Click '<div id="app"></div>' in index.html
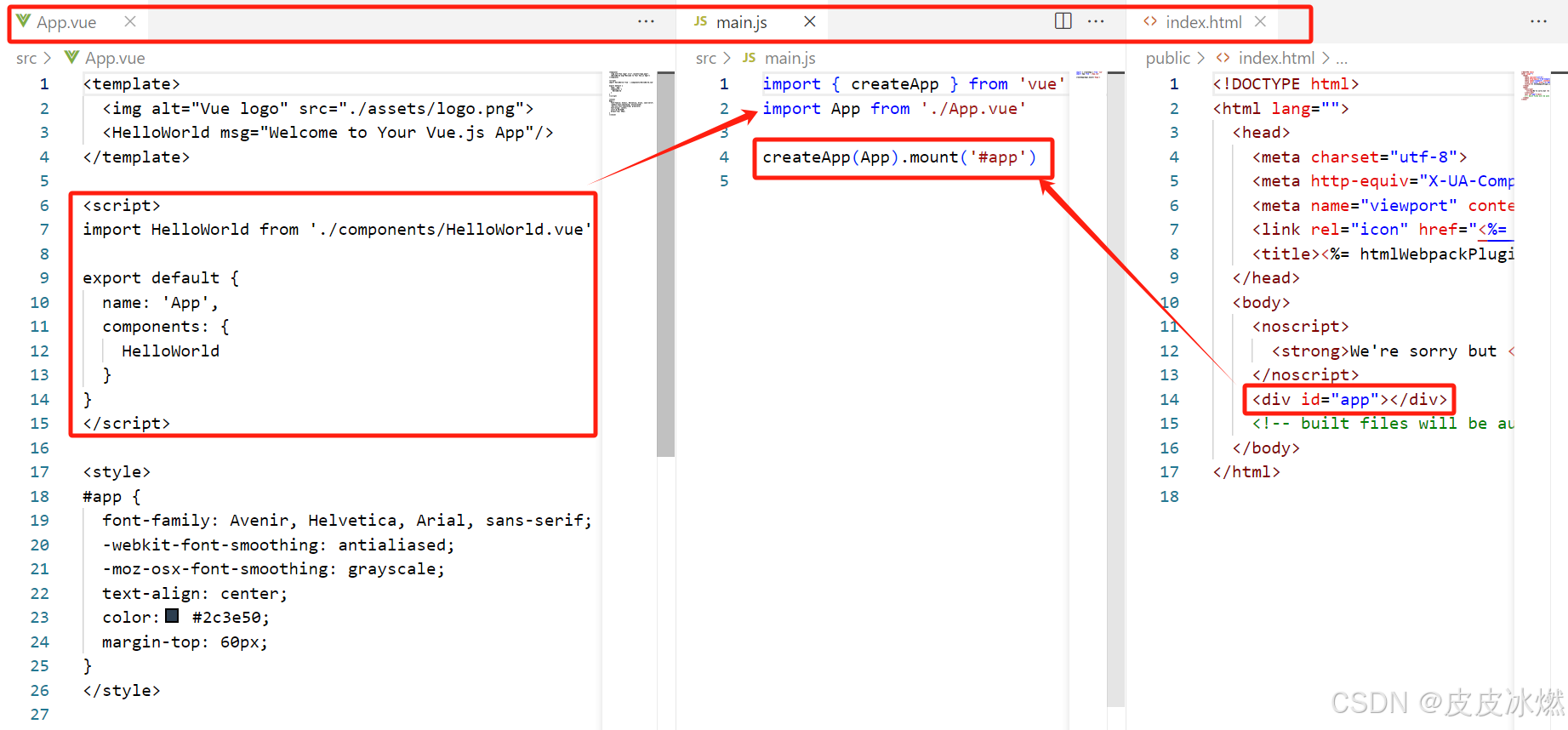The height and width of the screenshot is (730, 1568). [1349, 399]
